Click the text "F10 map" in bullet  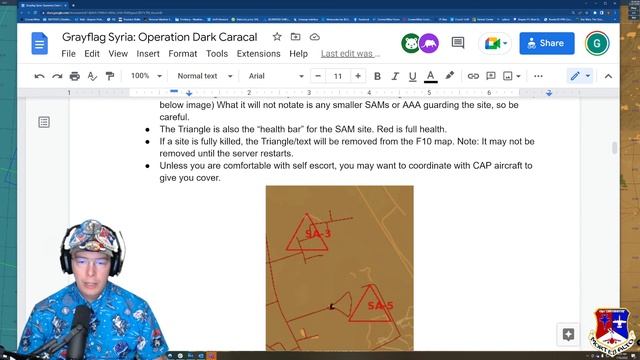pos(434,142)
